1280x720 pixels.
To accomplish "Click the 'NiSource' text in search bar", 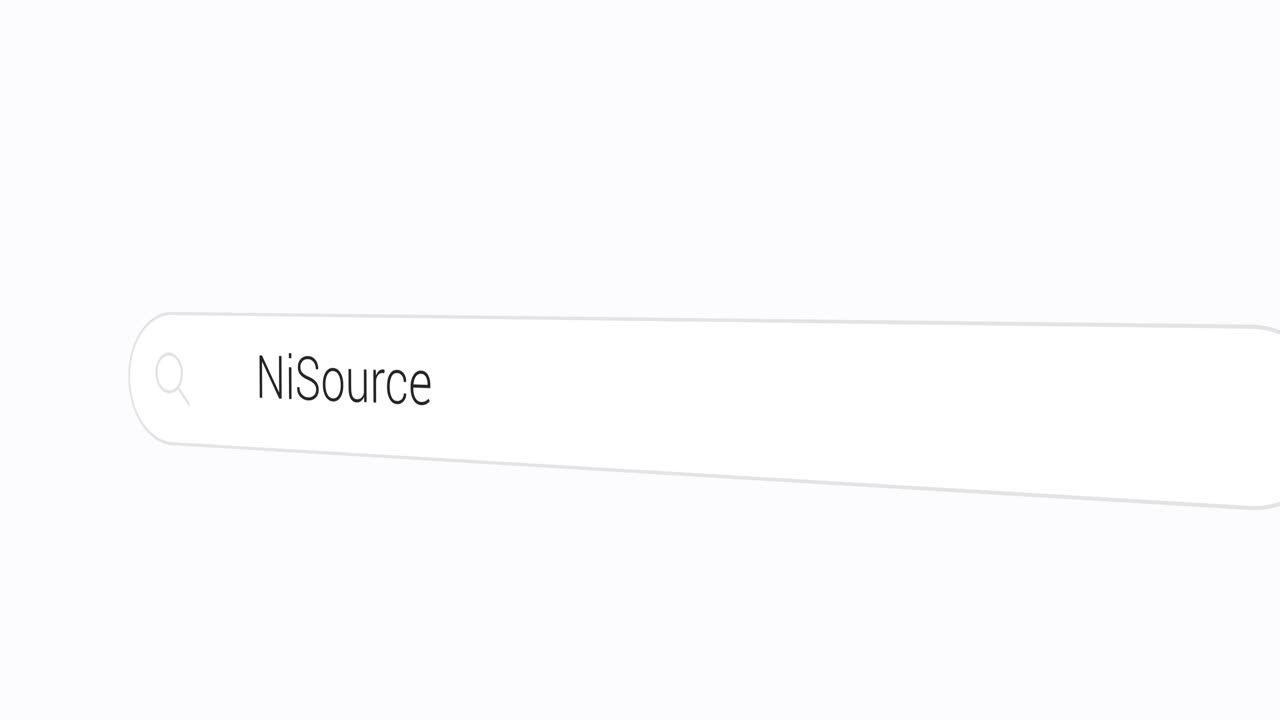I will pyautogui.click(x=343, y=380).
